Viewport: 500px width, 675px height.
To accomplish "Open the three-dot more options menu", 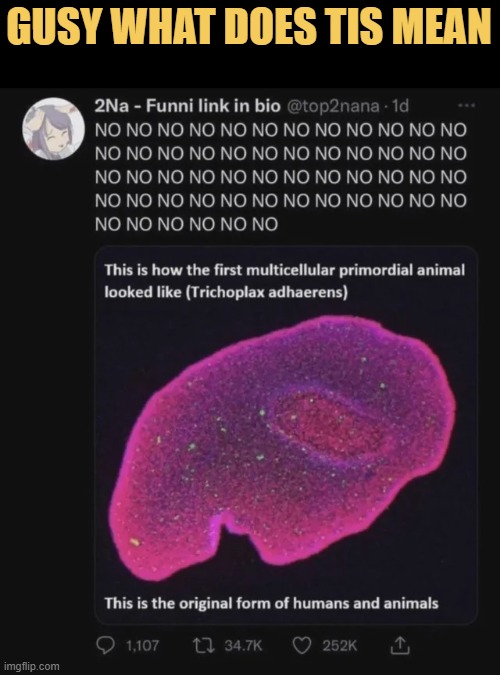I will [x=466, y=105].
